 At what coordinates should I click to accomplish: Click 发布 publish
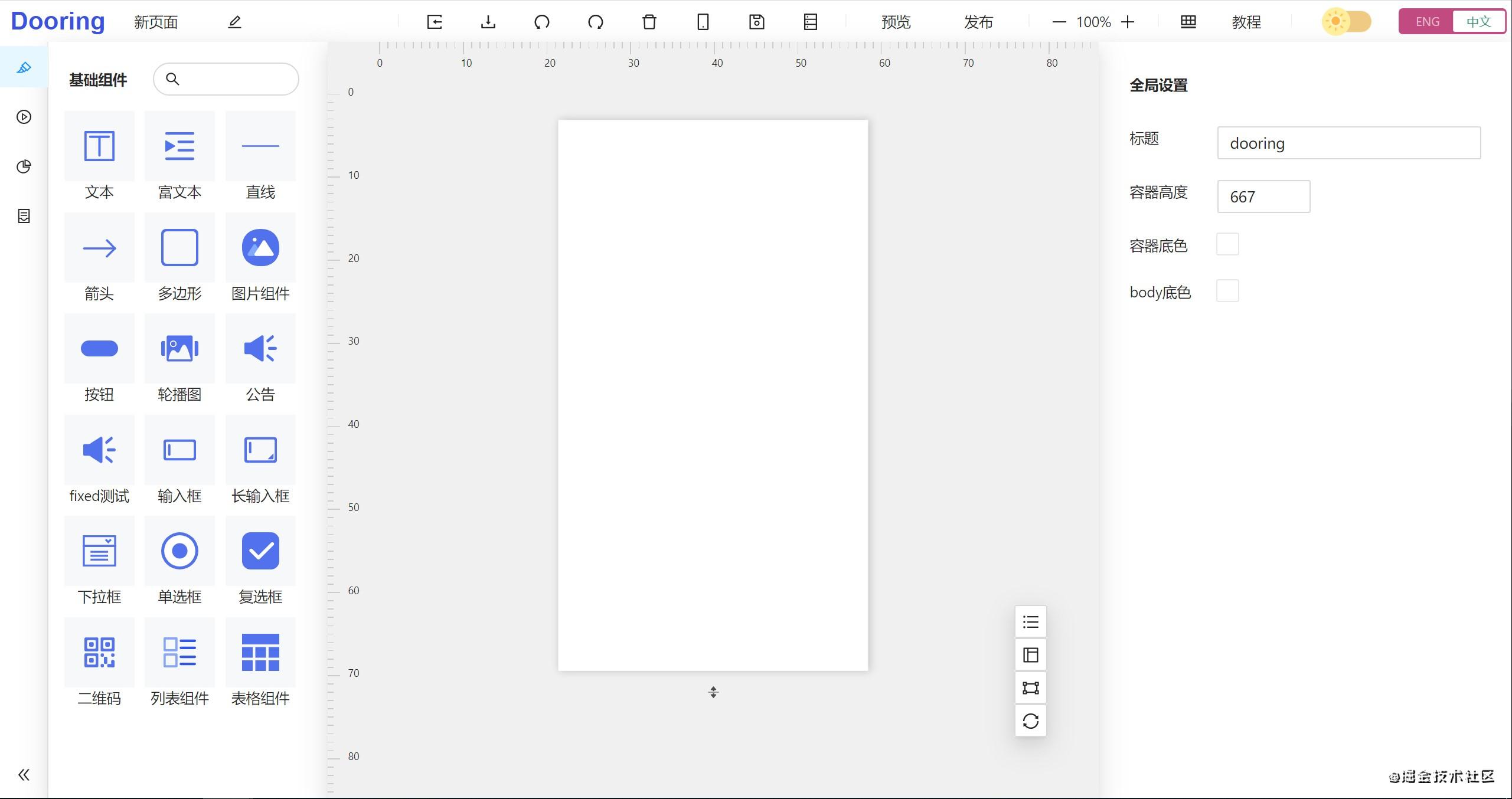tap(978, 22)
